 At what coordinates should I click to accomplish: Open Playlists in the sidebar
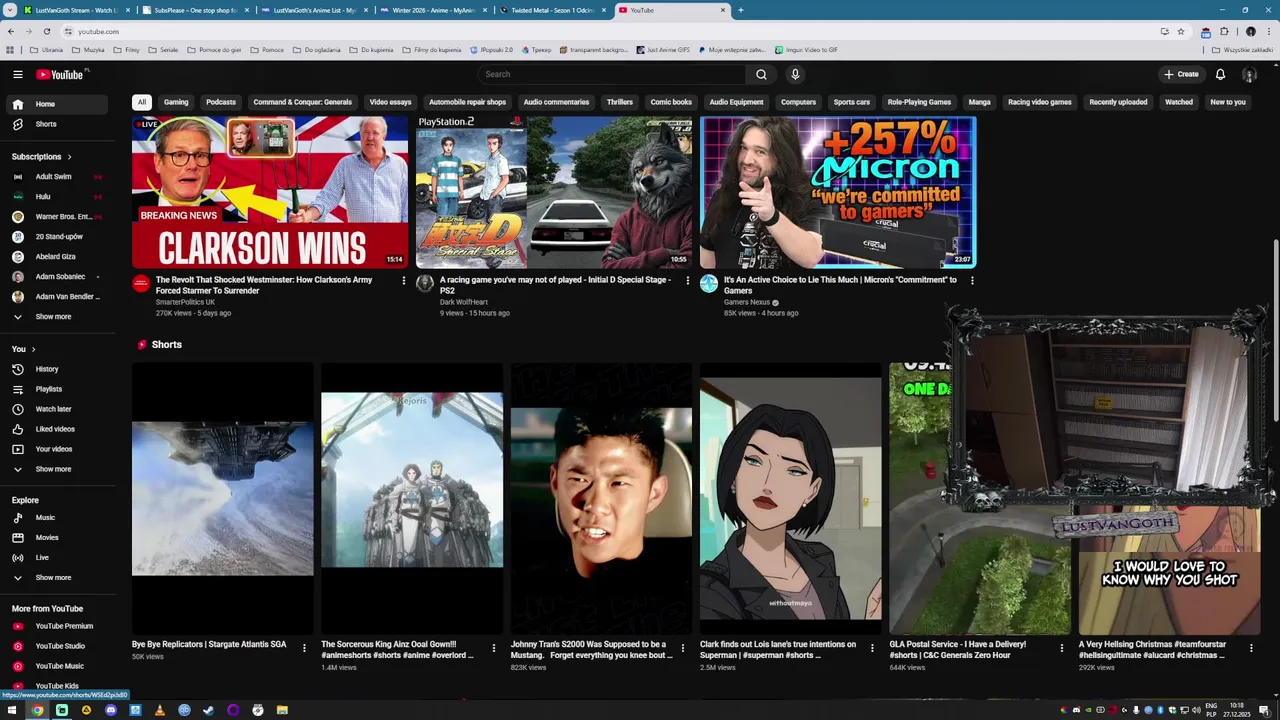[x=58, y=389]
